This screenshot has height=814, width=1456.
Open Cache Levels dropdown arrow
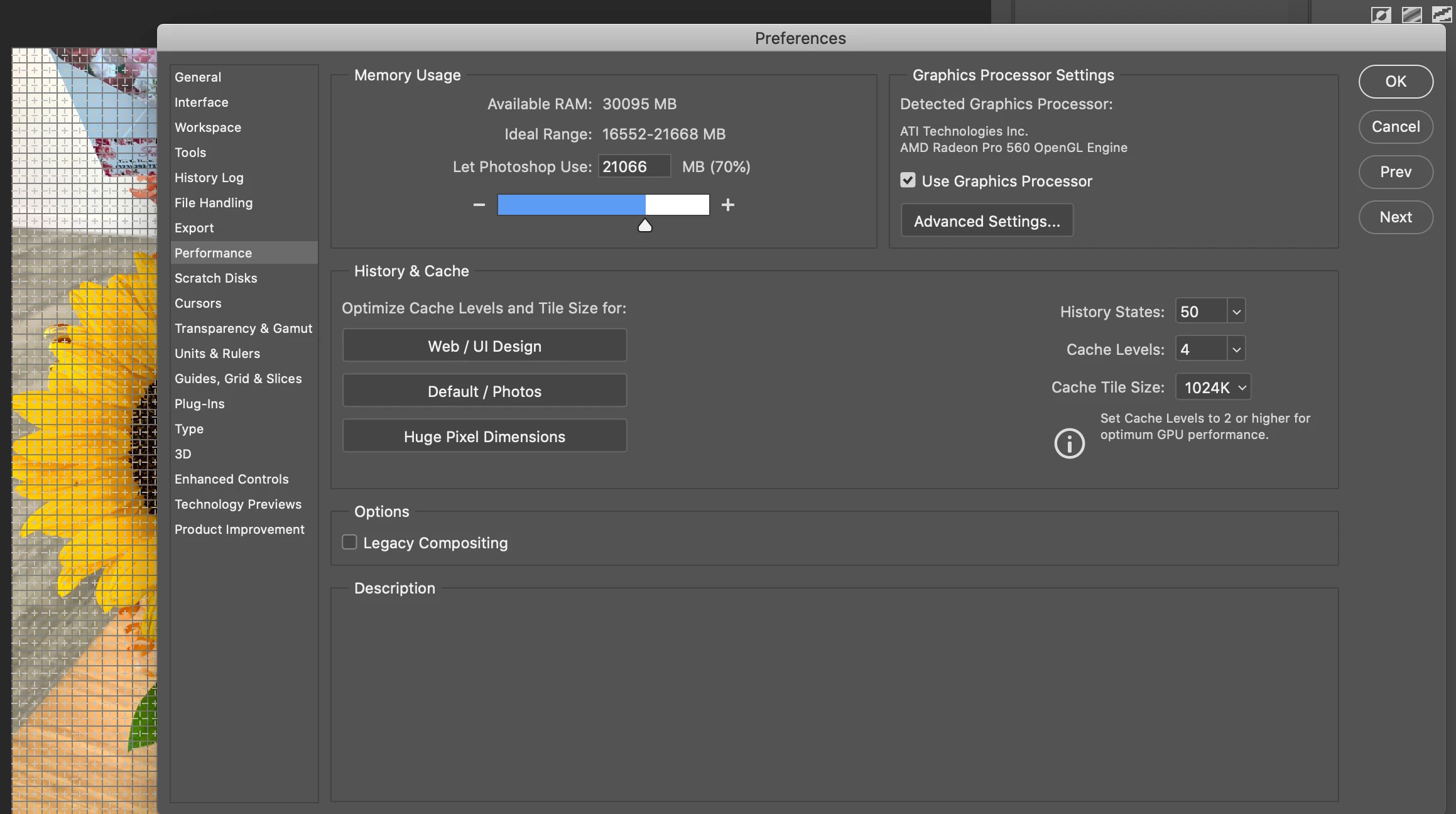[x=1236, y=349]
